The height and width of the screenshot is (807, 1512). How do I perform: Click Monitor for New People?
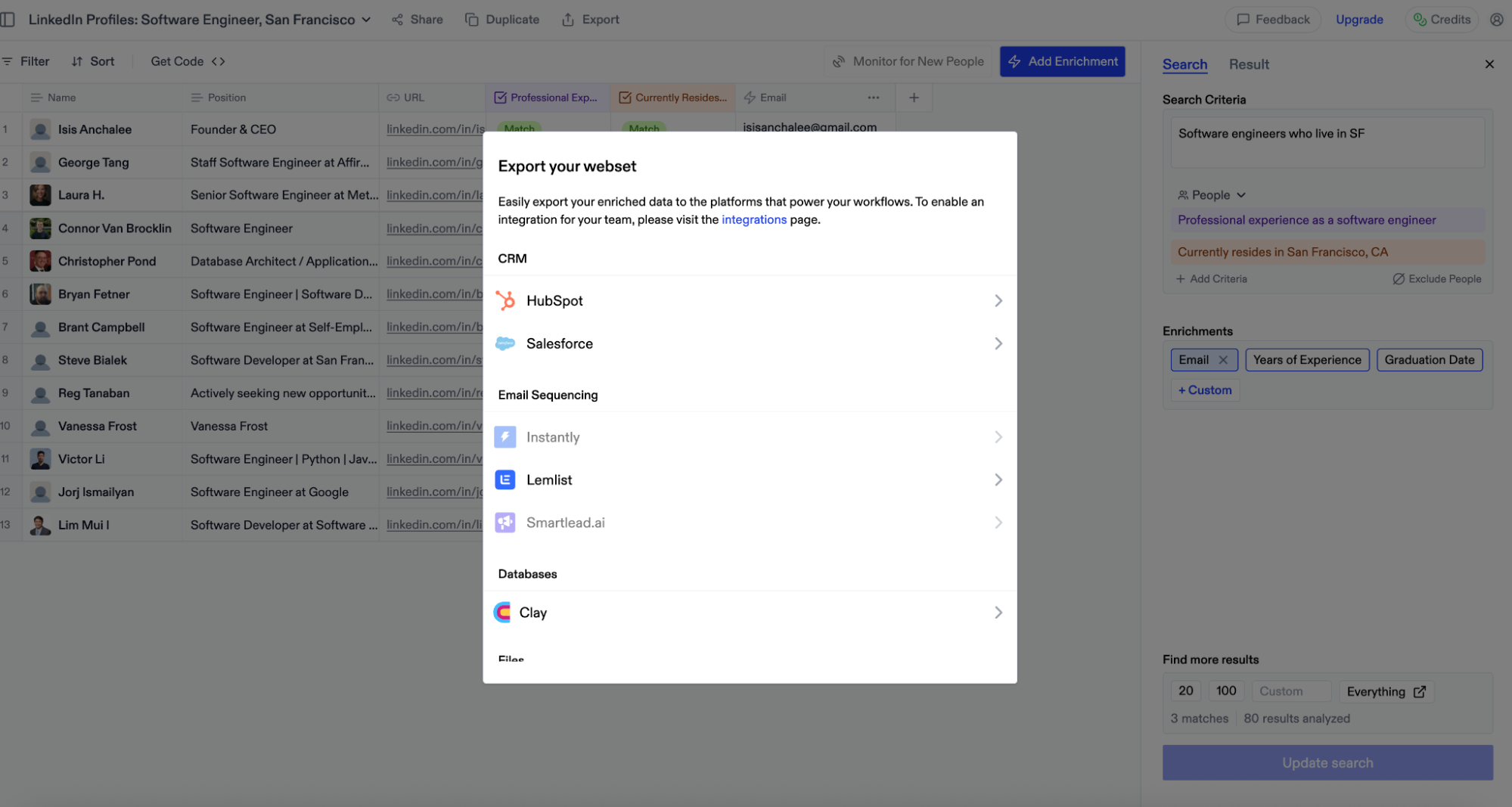tap(908, 61)
